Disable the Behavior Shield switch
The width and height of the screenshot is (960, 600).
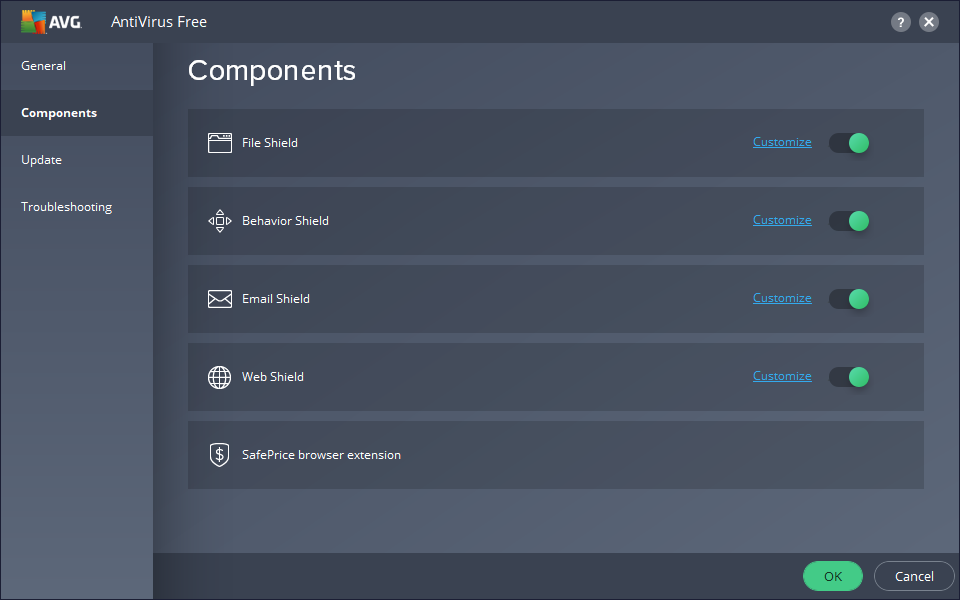[849, 221]
